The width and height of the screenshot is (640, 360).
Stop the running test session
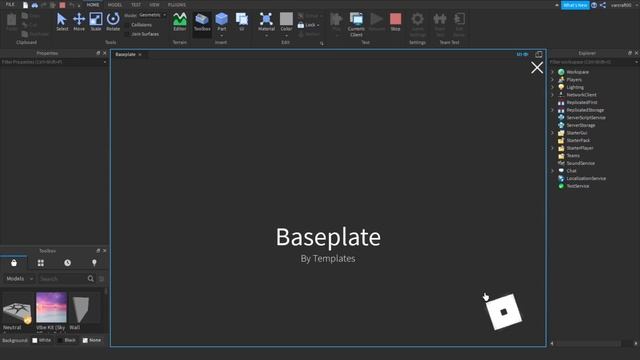pyautogui.click(x=396, y=22)
